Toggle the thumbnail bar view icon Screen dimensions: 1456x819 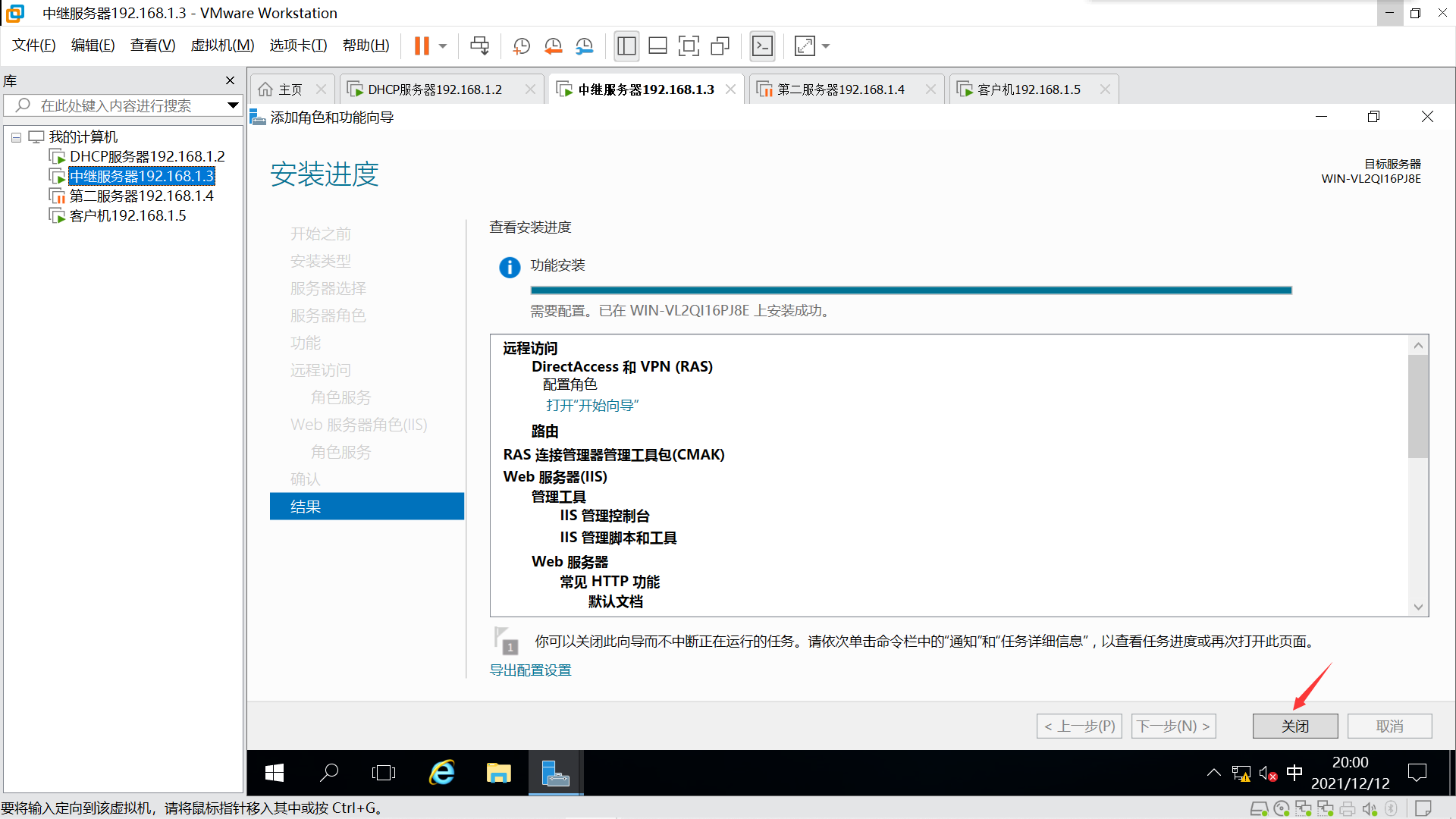[657, 46]
